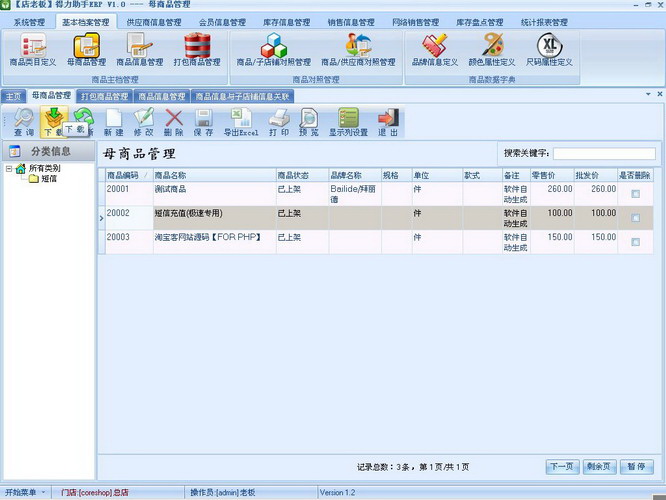Open the 开始菜单 dropdown arrow
The height and width of the screenshot is (500, 666).
pyautogui.click(x=43, y=493)
